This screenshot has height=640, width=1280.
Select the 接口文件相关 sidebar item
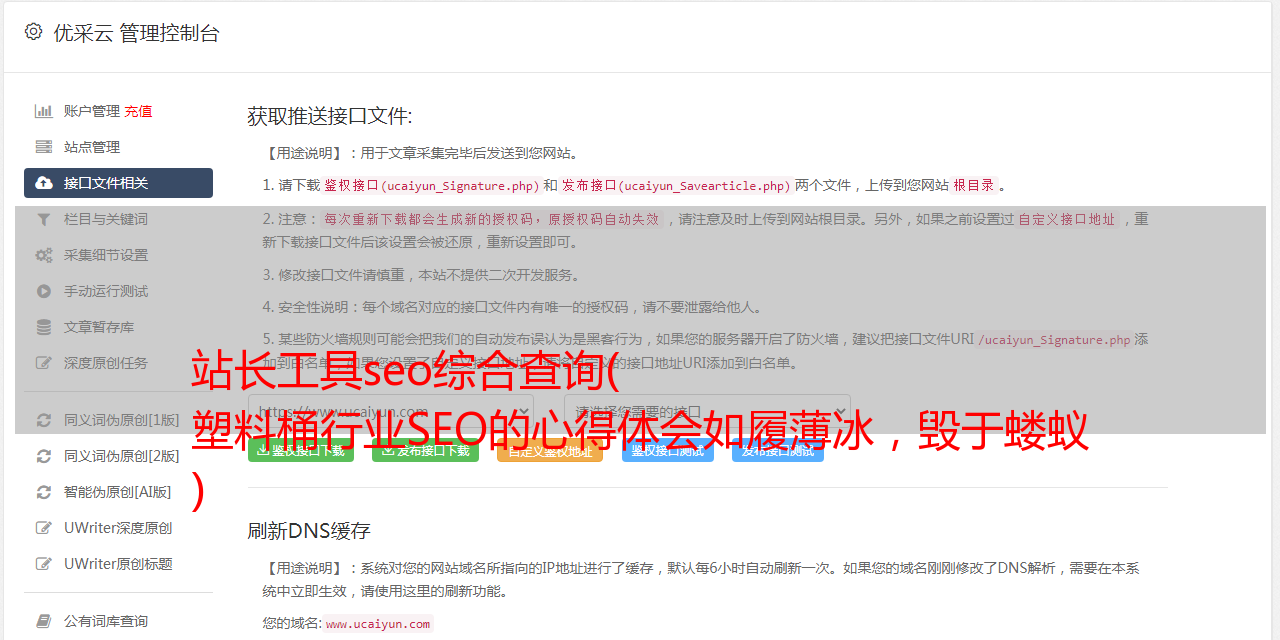118,183
